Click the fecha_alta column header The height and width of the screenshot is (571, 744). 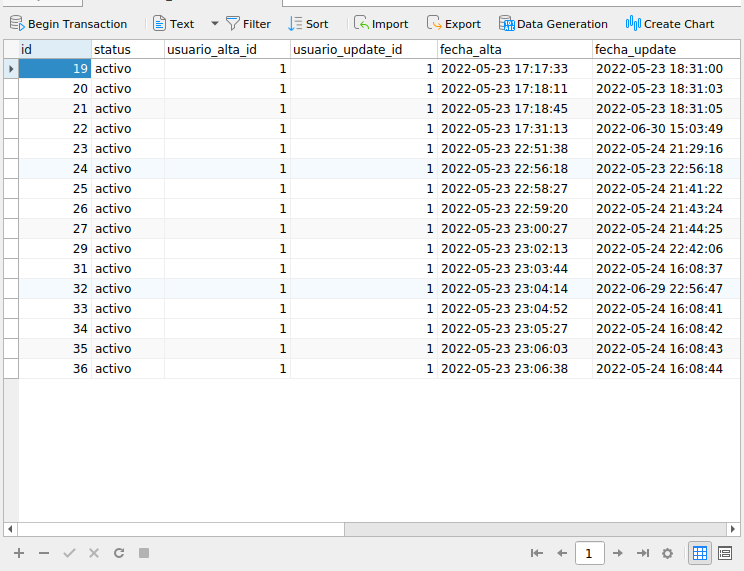click(514, 49)
